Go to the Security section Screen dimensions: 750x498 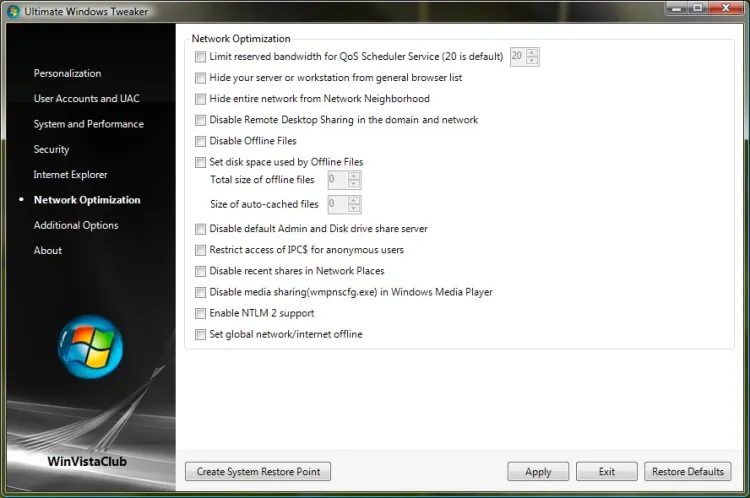(x=51, y=149)
